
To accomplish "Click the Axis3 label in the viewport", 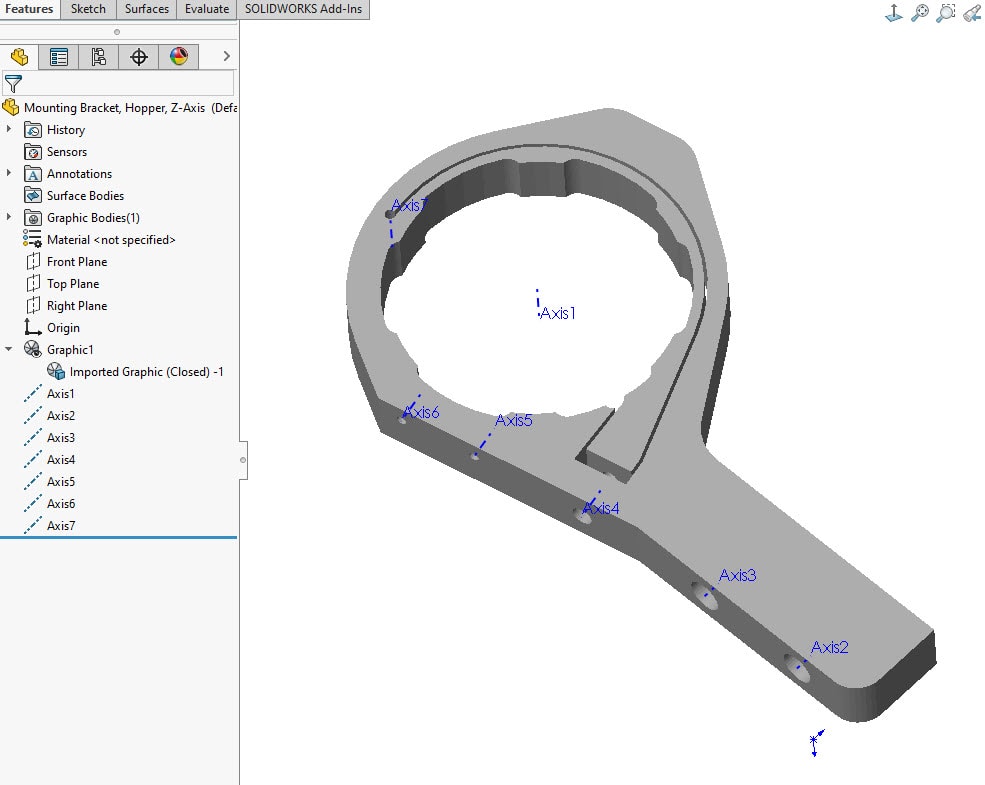I will [737, 575].
